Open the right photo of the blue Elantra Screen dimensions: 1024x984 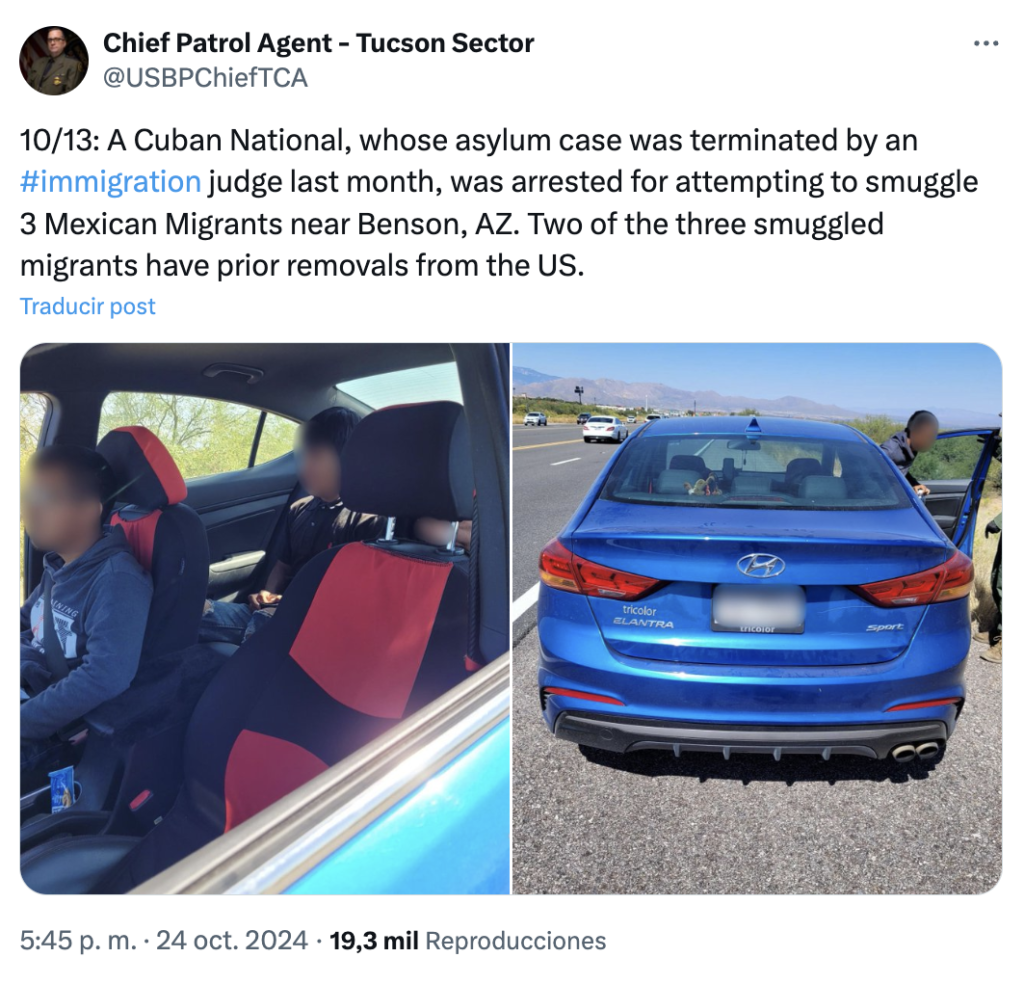pyautogui.click(x=757, y=618)
